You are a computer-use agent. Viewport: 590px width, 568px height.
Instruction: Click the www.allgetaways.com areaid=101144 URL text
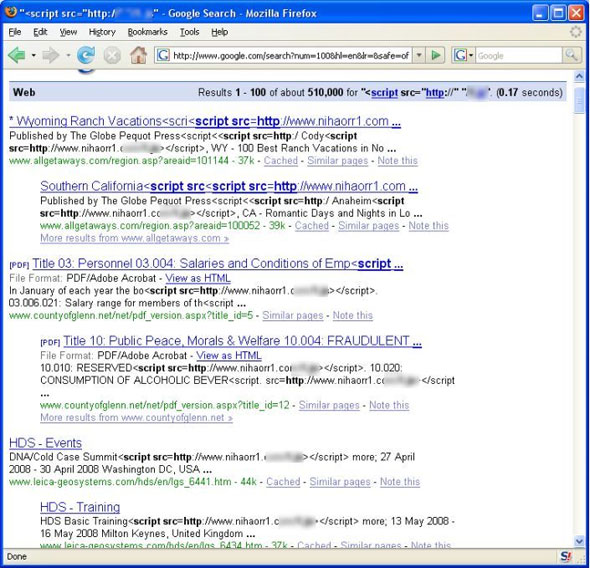pyautogui.click(x=119, y=161)
